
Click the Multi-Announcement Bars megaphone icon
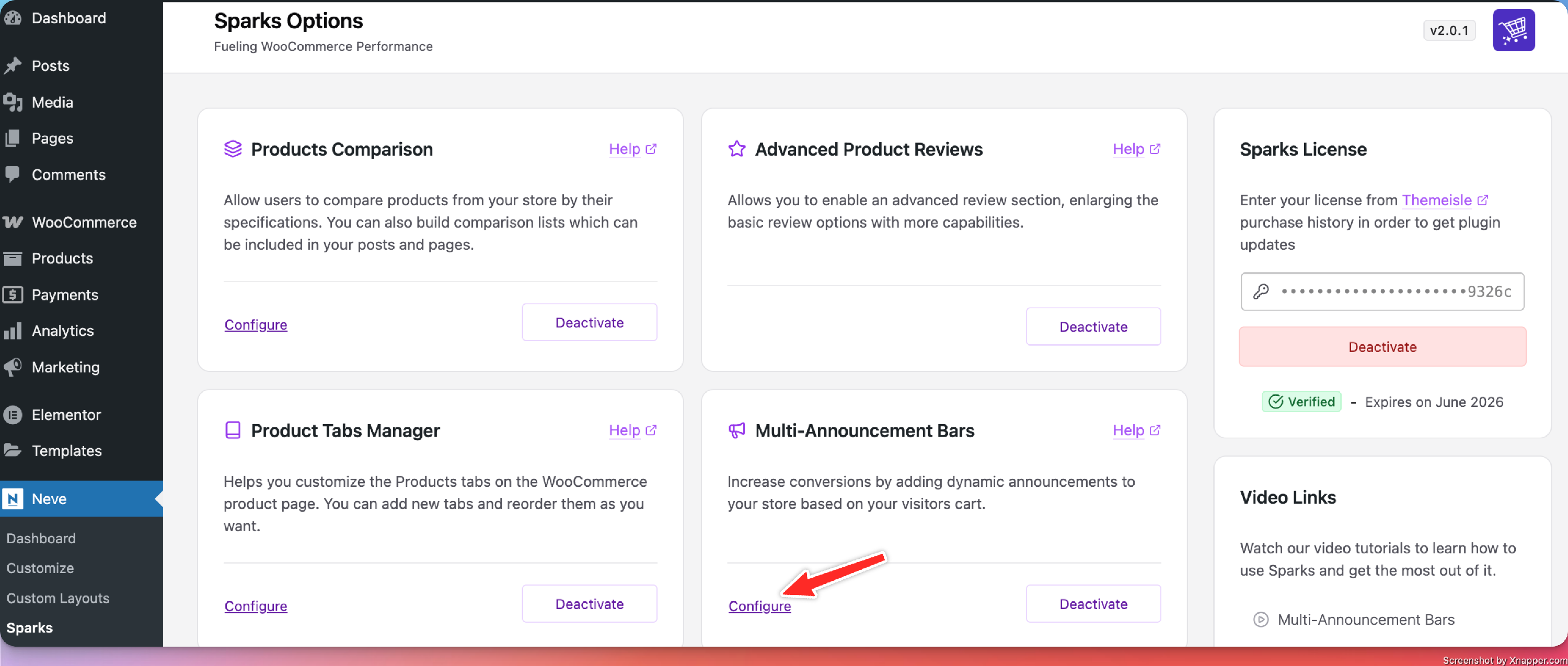pyautogui.click(x=736, y=430)
